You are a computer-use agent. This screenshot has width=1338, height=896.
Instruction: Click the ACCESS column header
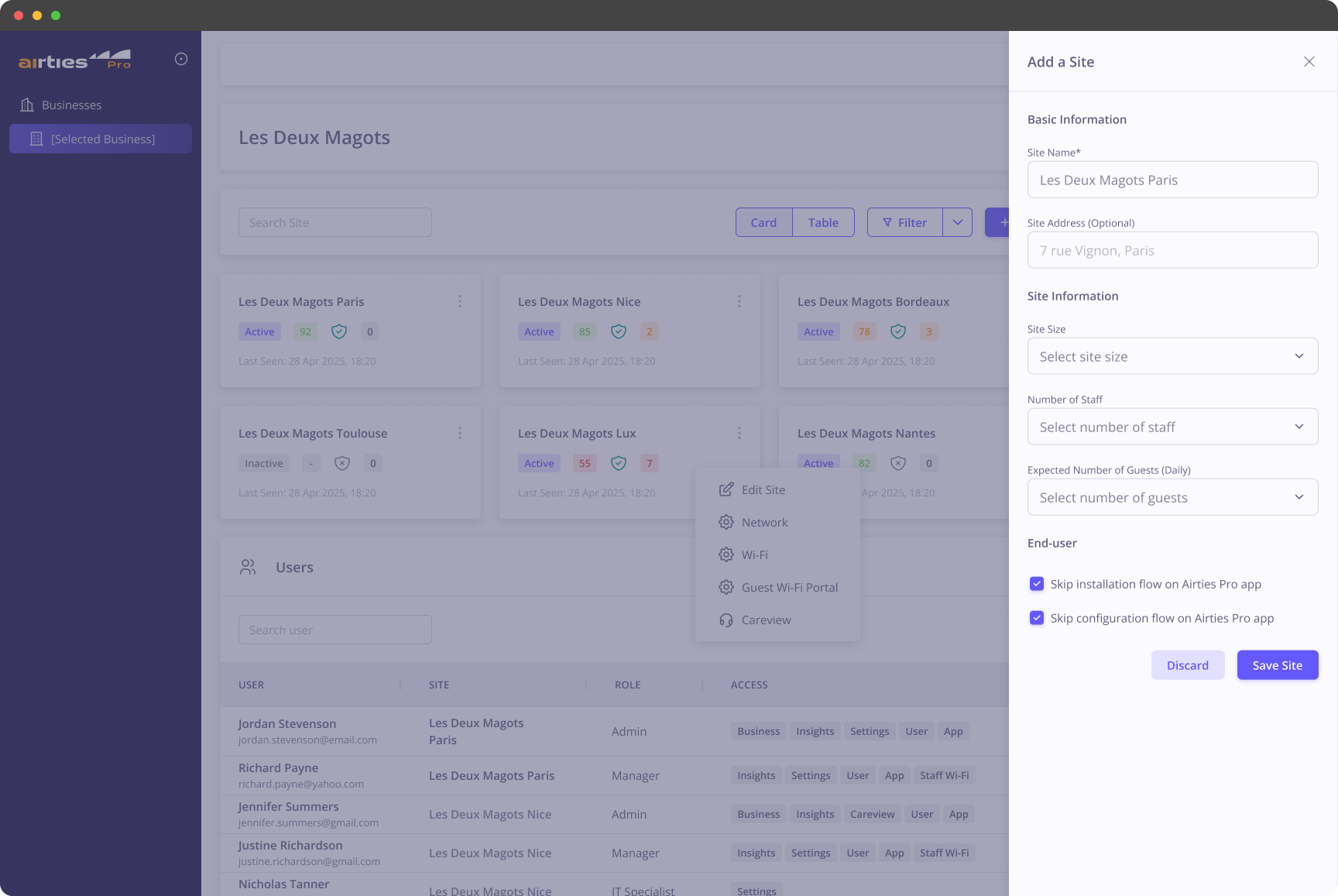[750, 685]
